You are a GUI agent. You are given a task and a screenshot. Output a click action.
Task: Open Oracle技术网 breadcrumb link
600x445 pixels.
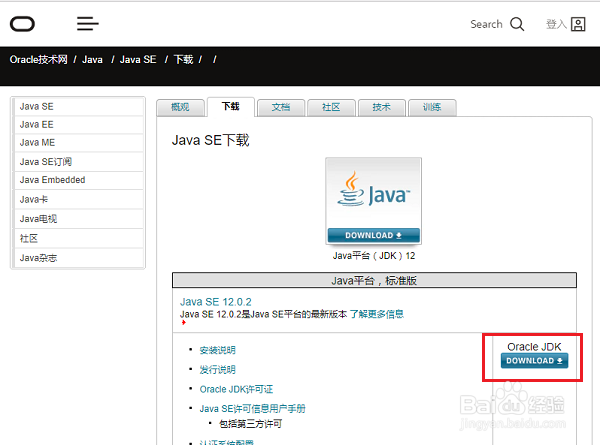39,59
